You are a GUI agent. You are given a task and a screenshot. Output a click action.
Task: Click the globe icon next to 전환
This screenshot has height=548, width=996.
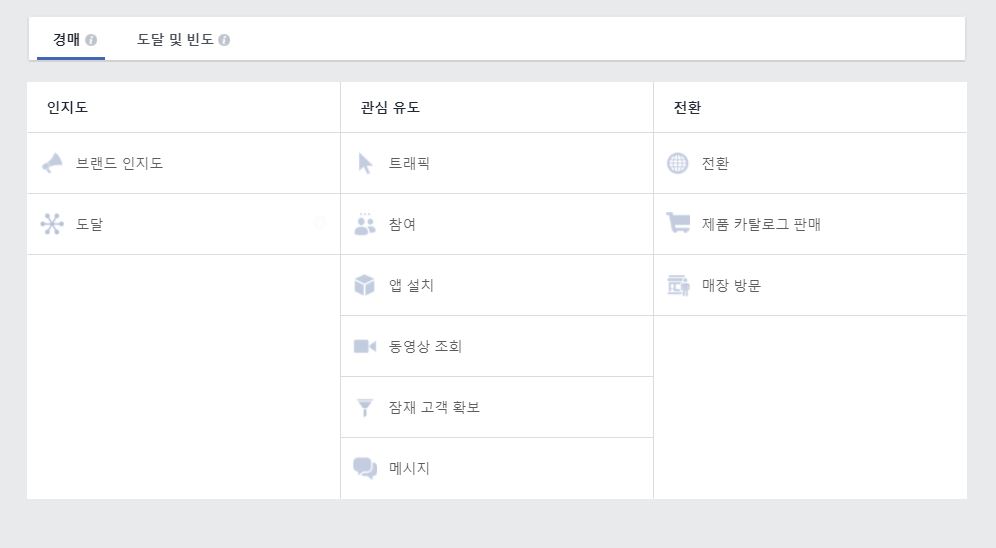(x=678, y=163)
